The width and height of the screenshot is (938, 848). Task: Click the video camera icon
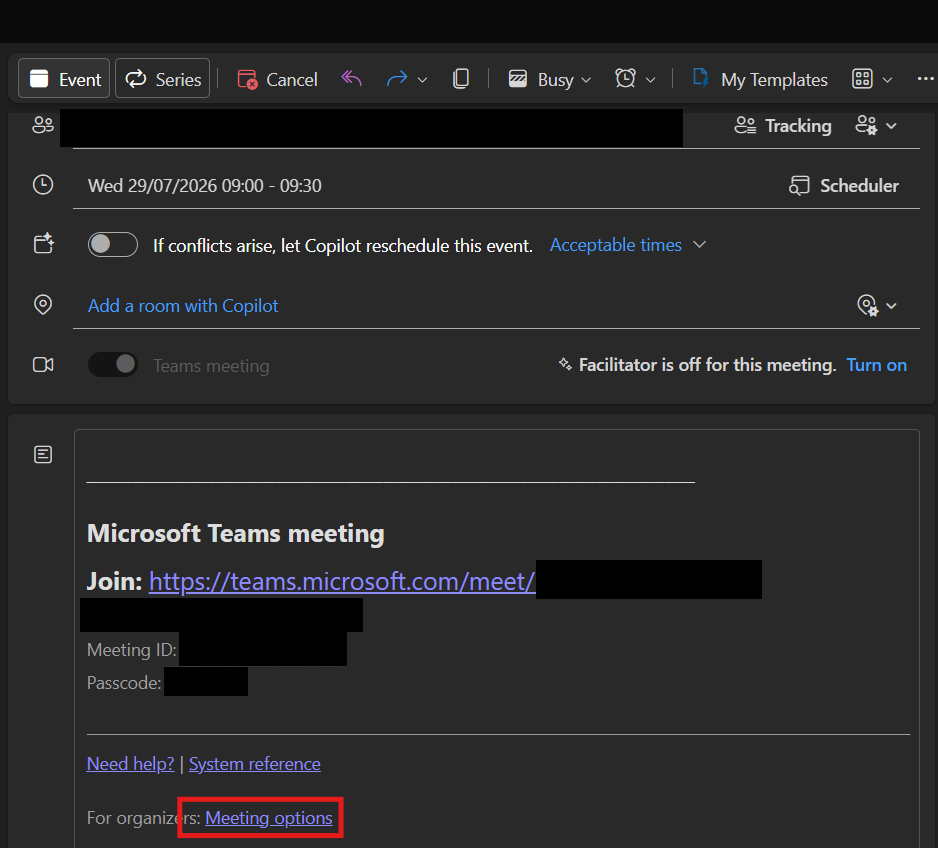tap(43, 365)
